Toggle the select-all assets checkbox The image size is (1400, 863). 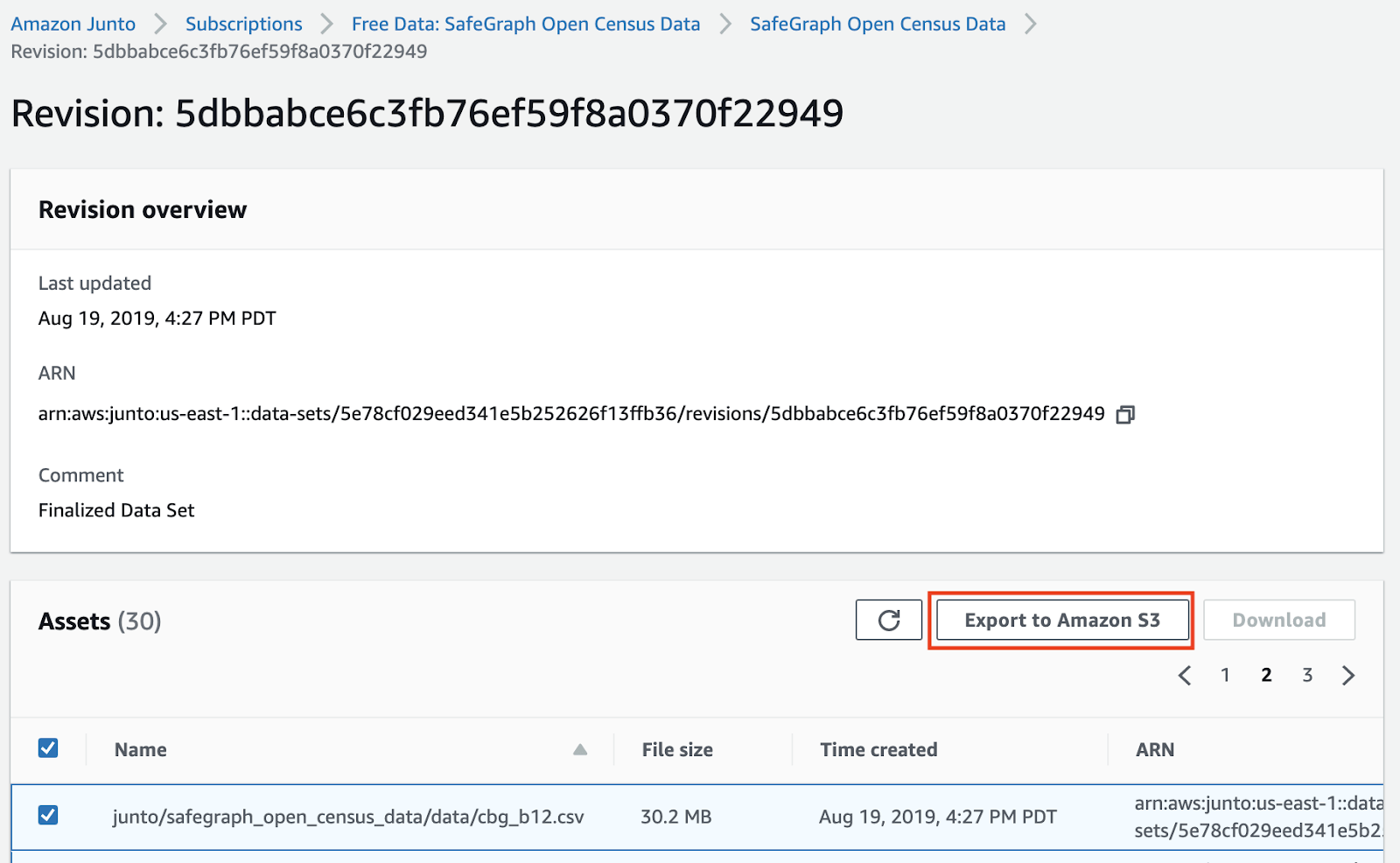pos(48,748)
